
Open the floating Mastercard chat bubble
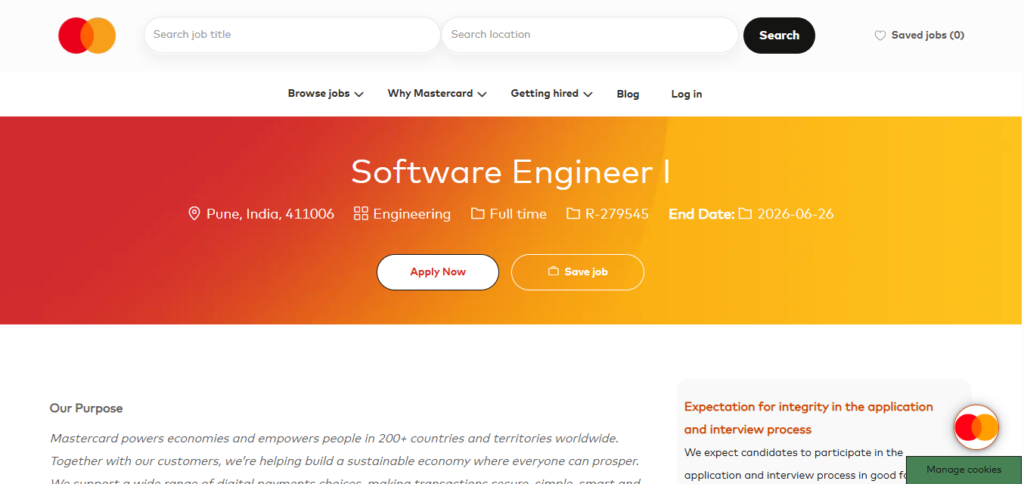[x=976, y=428]
